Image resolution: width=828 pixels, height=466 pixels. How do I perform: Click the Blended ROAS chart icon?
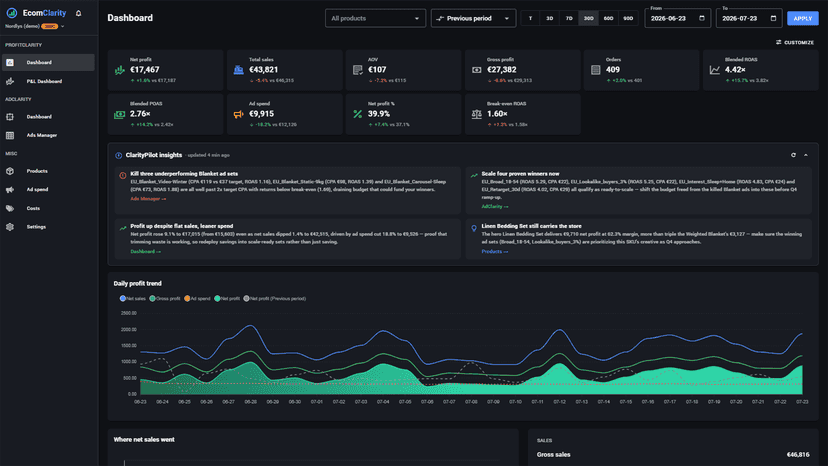[x=714, y=70]
